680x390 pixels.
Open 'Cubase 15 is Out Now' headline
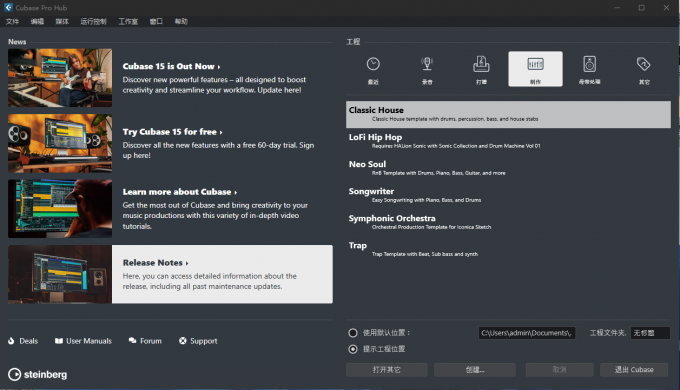(171, 66)
